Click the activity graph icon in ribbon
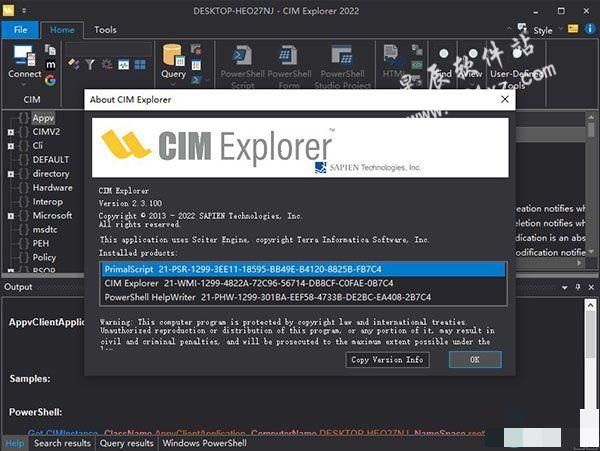 [124, 65]
